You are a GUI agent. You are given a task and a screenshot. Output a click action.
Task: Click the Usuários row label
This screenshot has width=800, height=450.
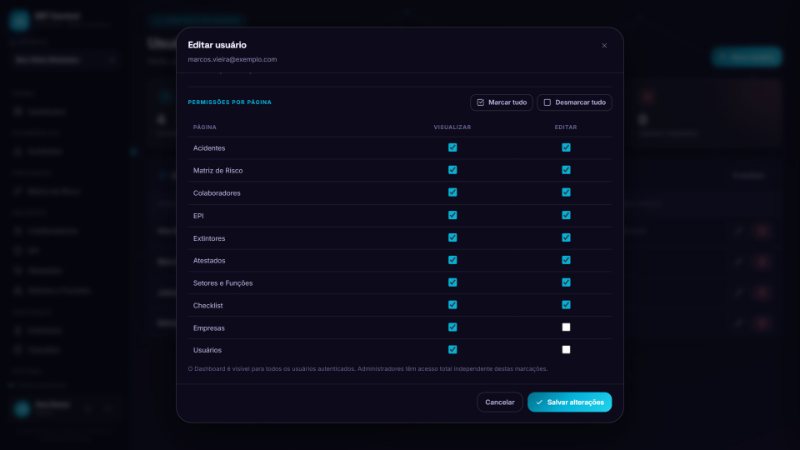click(207, 350)
